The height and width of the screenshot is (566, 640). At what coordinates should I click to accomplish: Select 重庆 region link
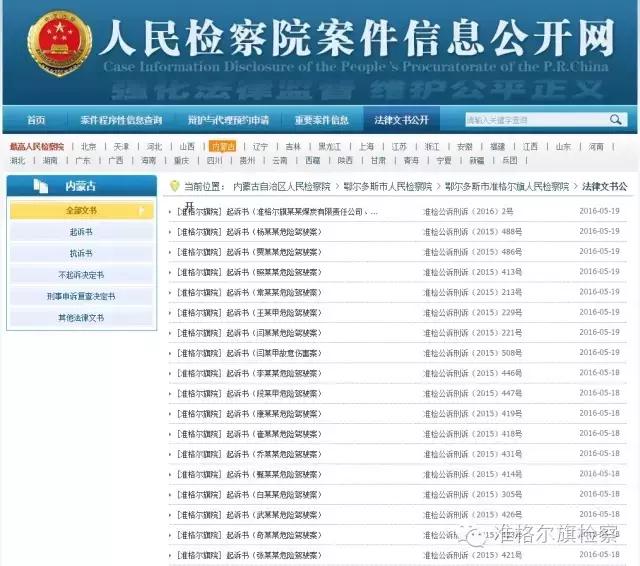(x=181, y=160)
